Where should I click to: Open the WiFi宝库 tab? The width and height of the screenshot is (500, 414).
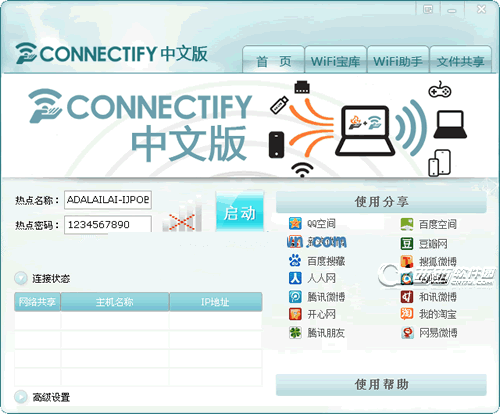pyautogui.click(x=335, y=60)
